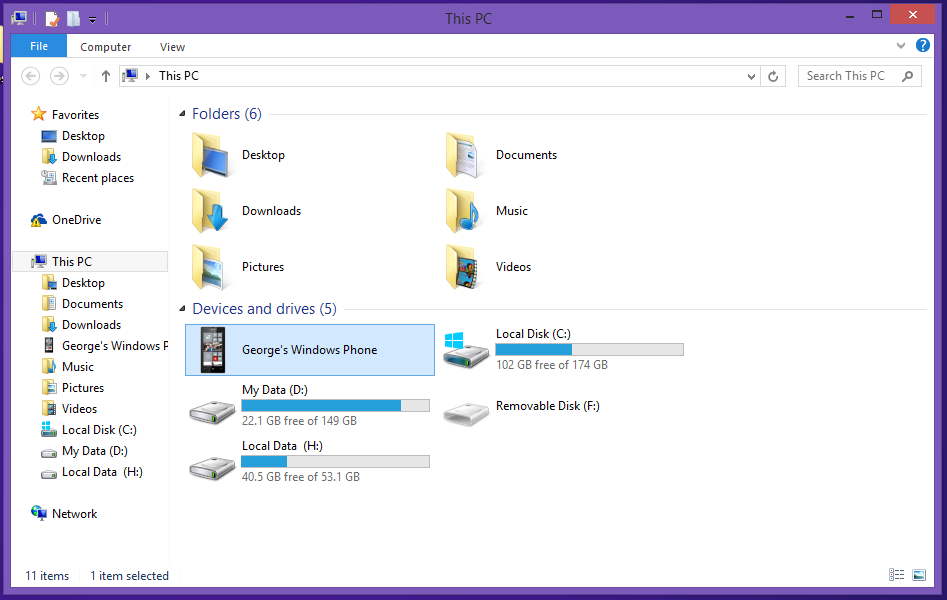Click '102 GB free of 174 GB' text
The image size is (947, 600).
[552, 365]
